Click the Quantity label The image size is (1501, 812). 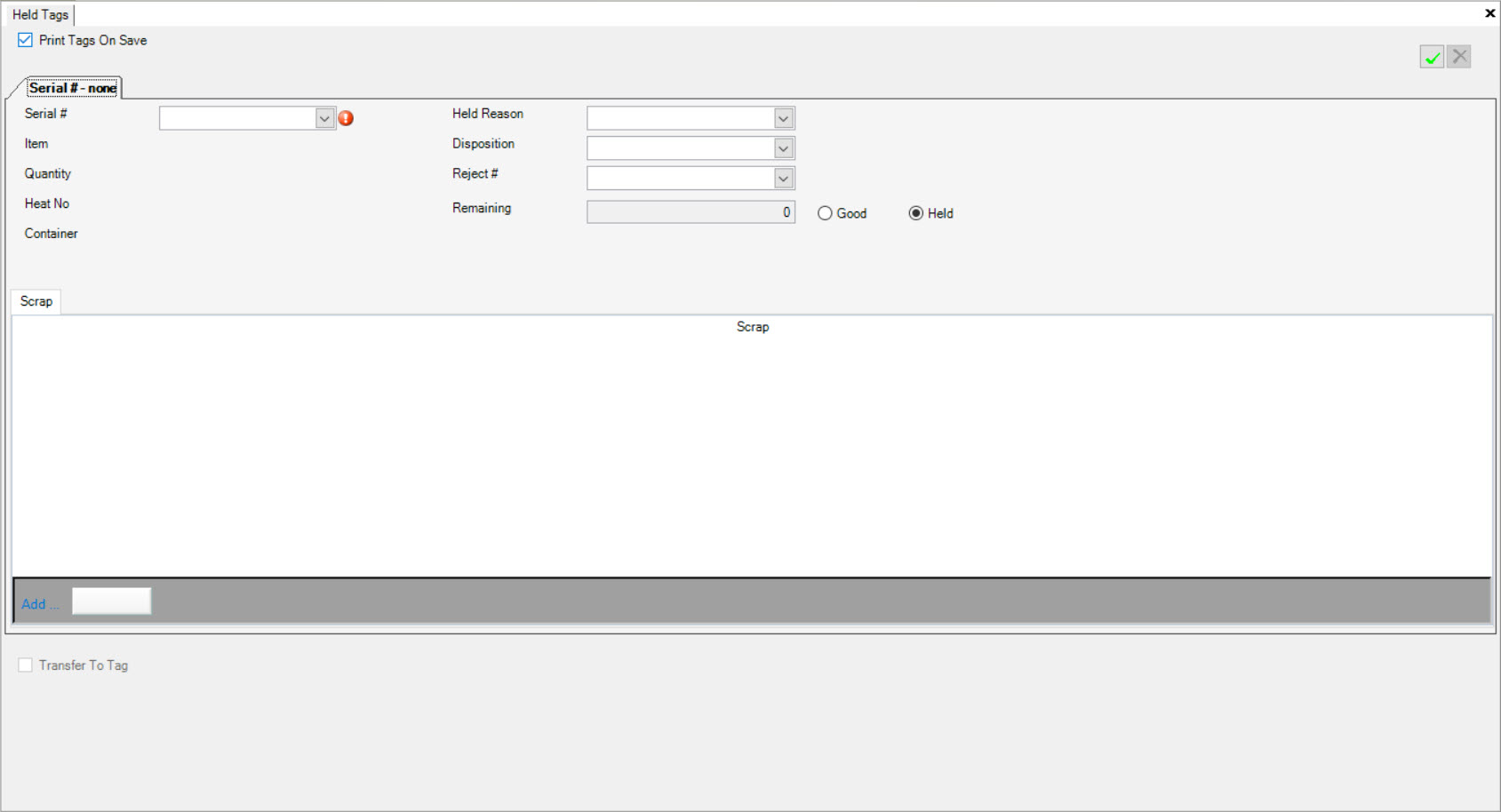(x=48, y=174)
